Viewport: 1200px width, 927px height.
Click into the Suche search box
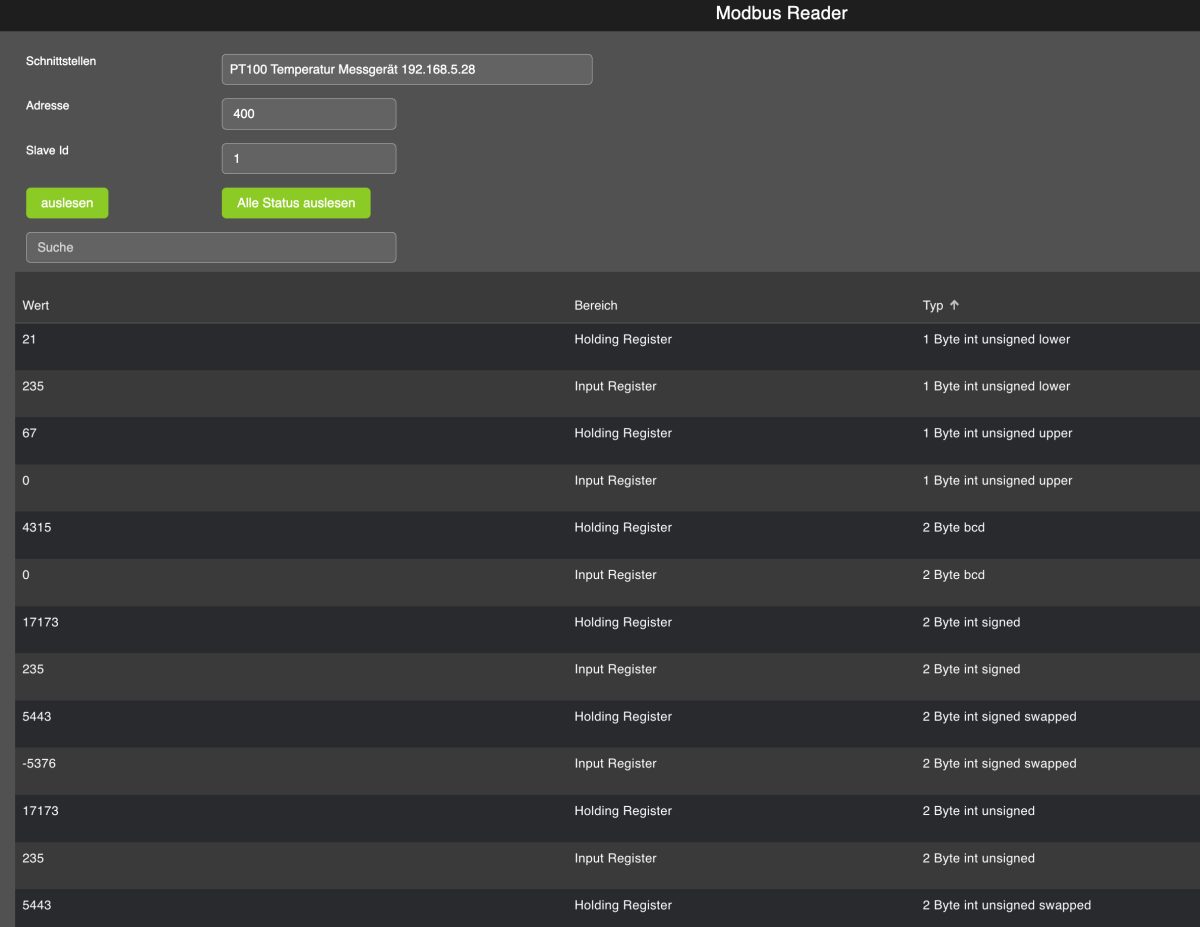(x=210, y=247)
